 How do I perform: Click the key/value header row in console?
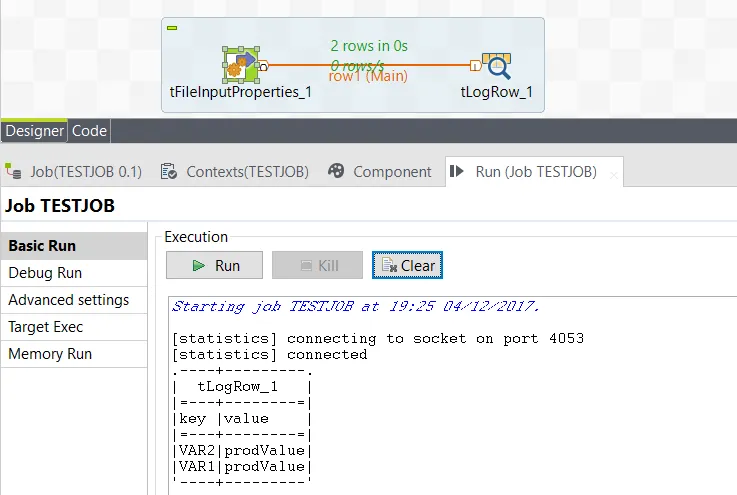242,418
